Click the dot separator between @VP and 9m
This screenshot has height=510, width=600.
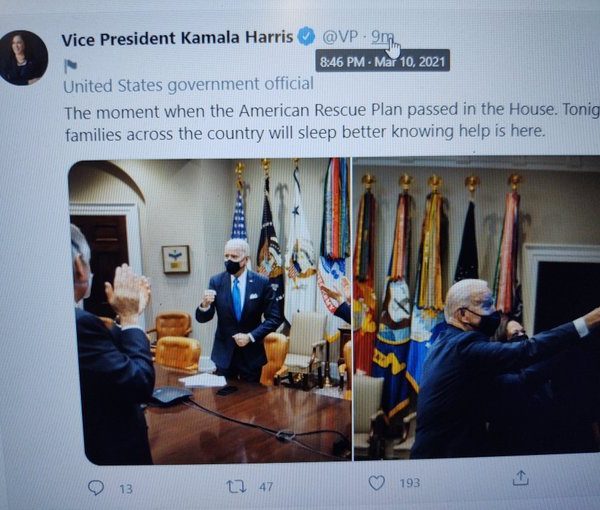pos(362,37)
